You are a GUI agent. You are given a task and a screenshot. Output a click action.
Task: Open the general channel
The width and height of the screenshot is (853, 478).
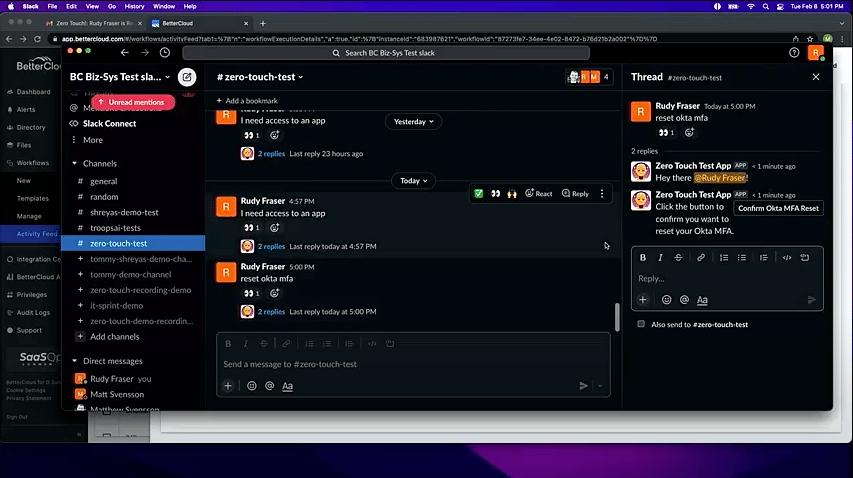(x=103, y=181)
